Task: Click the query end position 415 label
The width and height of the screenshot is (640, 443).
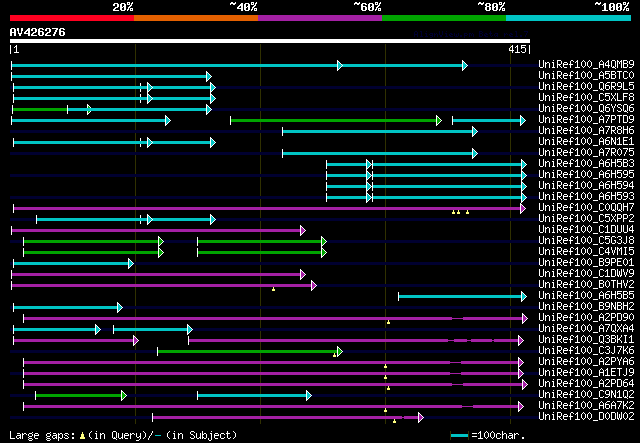Action: (517, 49)
